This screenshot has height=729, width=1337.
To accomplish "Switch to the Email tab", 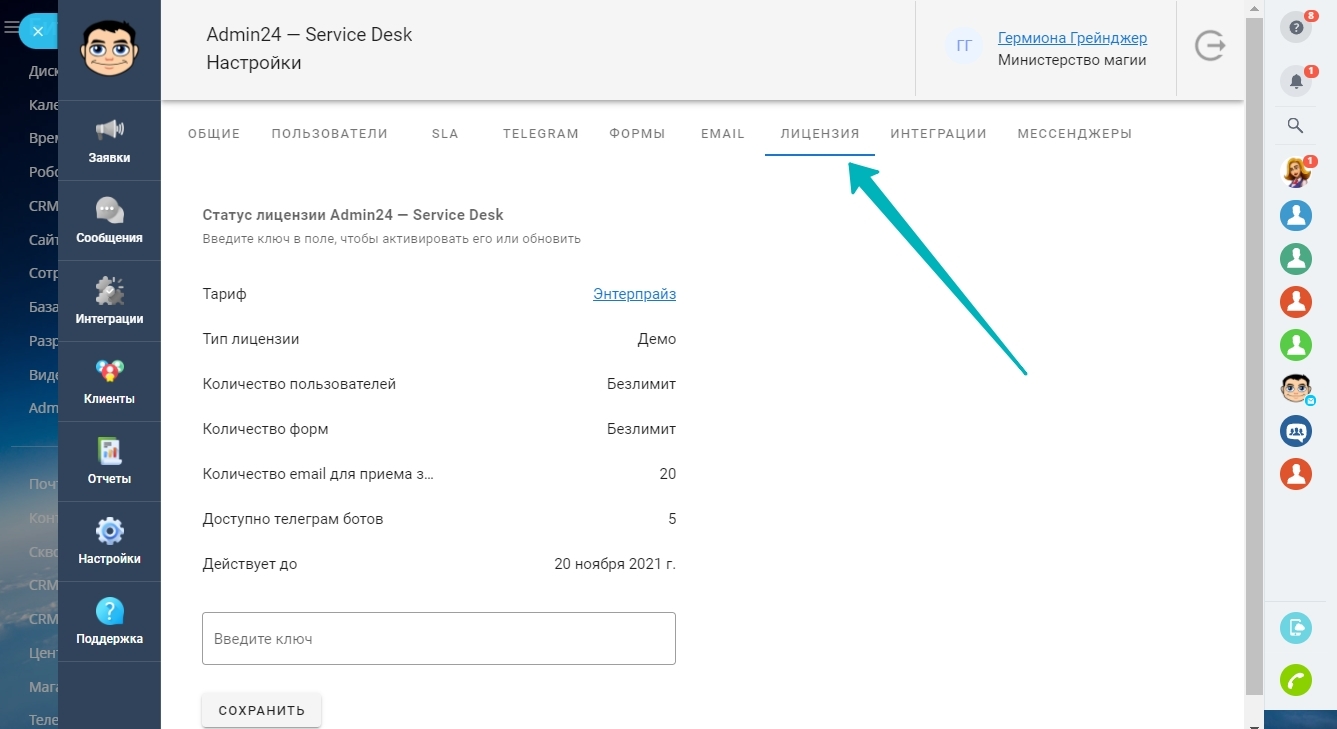I will pos(723,134).
